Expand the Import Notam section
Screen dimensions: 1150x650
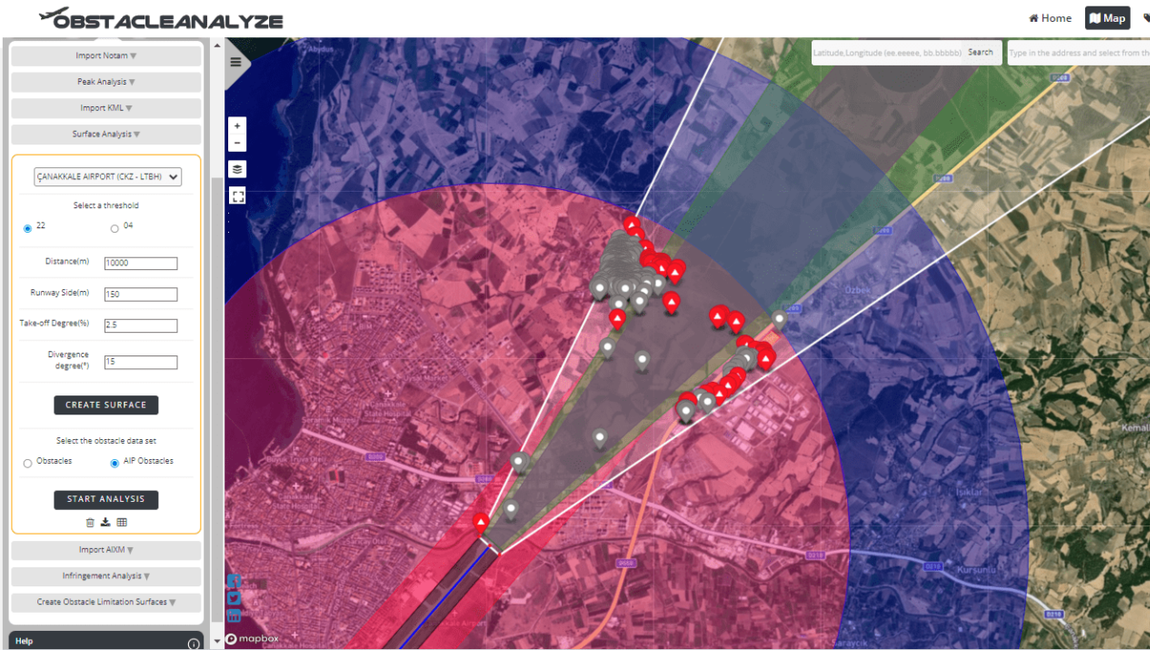coord(106,56)
